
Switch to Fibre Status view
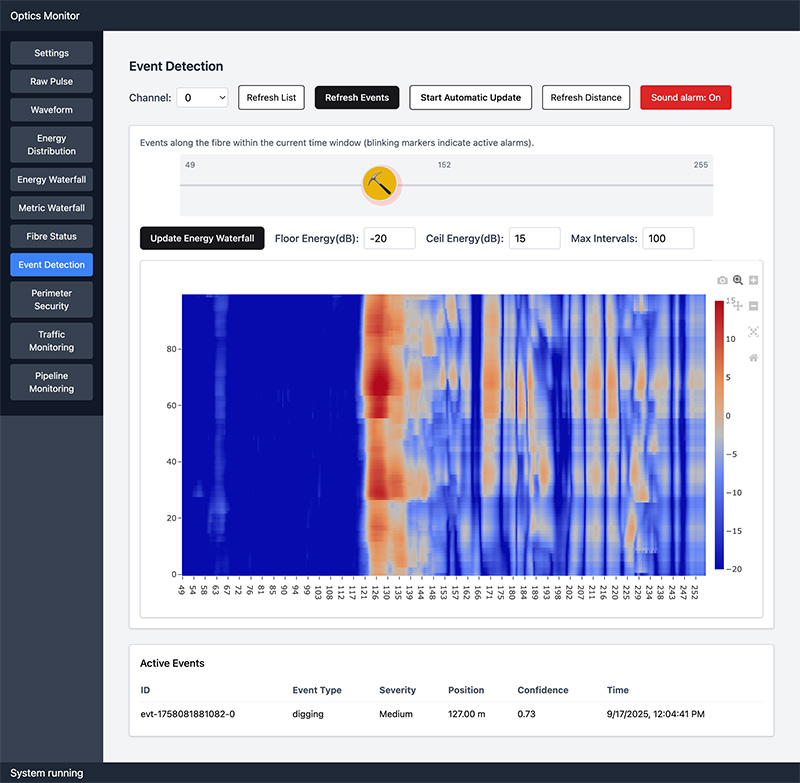(52, 236)
